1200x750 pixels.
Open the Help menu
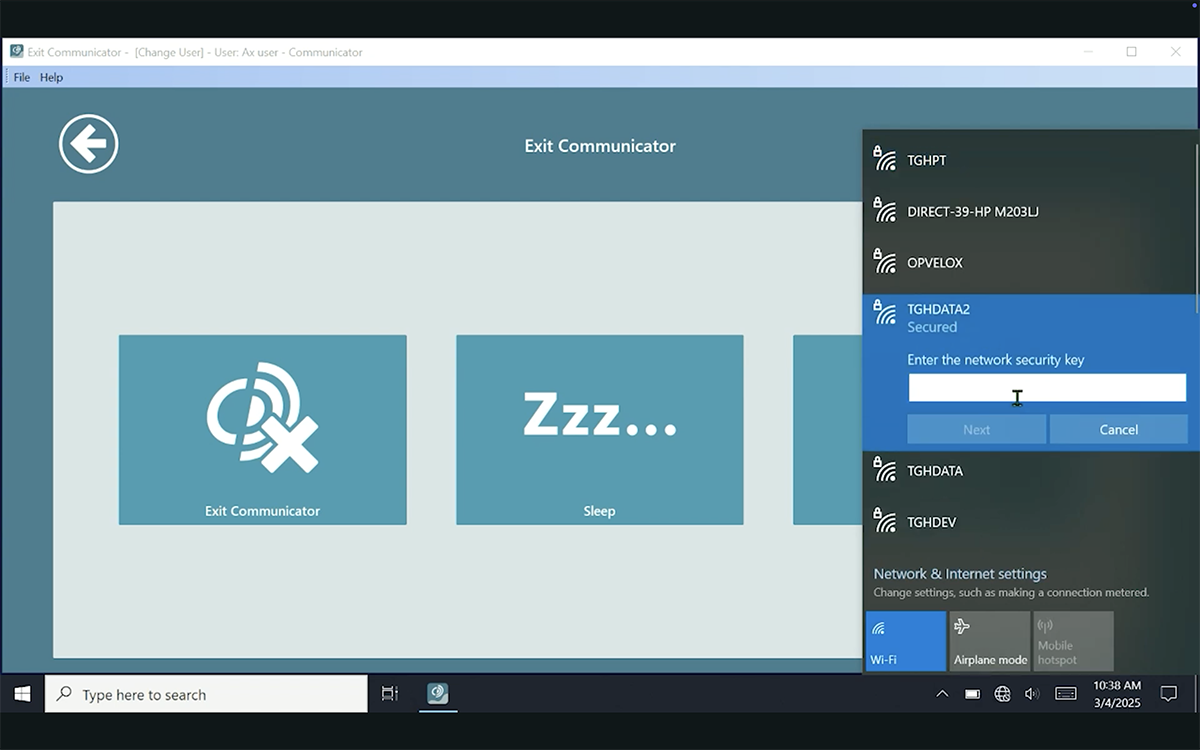pos(51,77)
